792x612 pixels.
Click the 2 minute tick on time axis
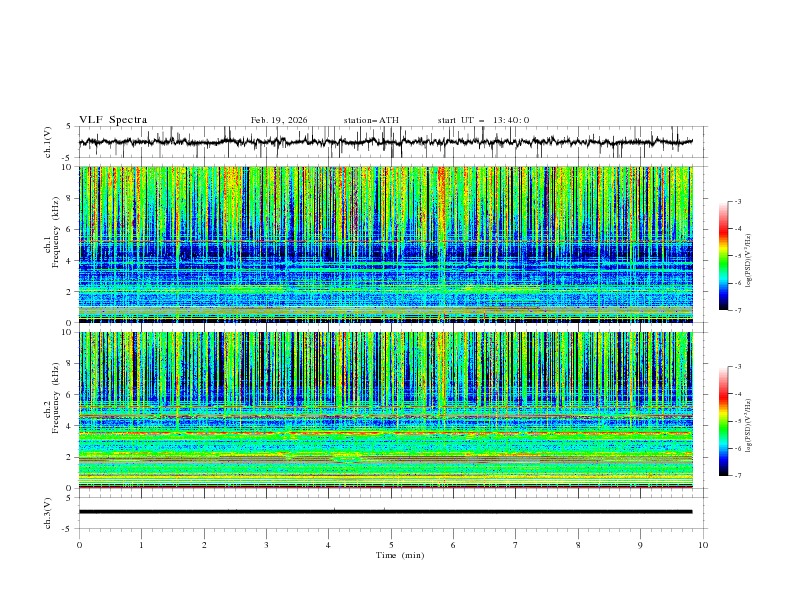tap(204, 544)
